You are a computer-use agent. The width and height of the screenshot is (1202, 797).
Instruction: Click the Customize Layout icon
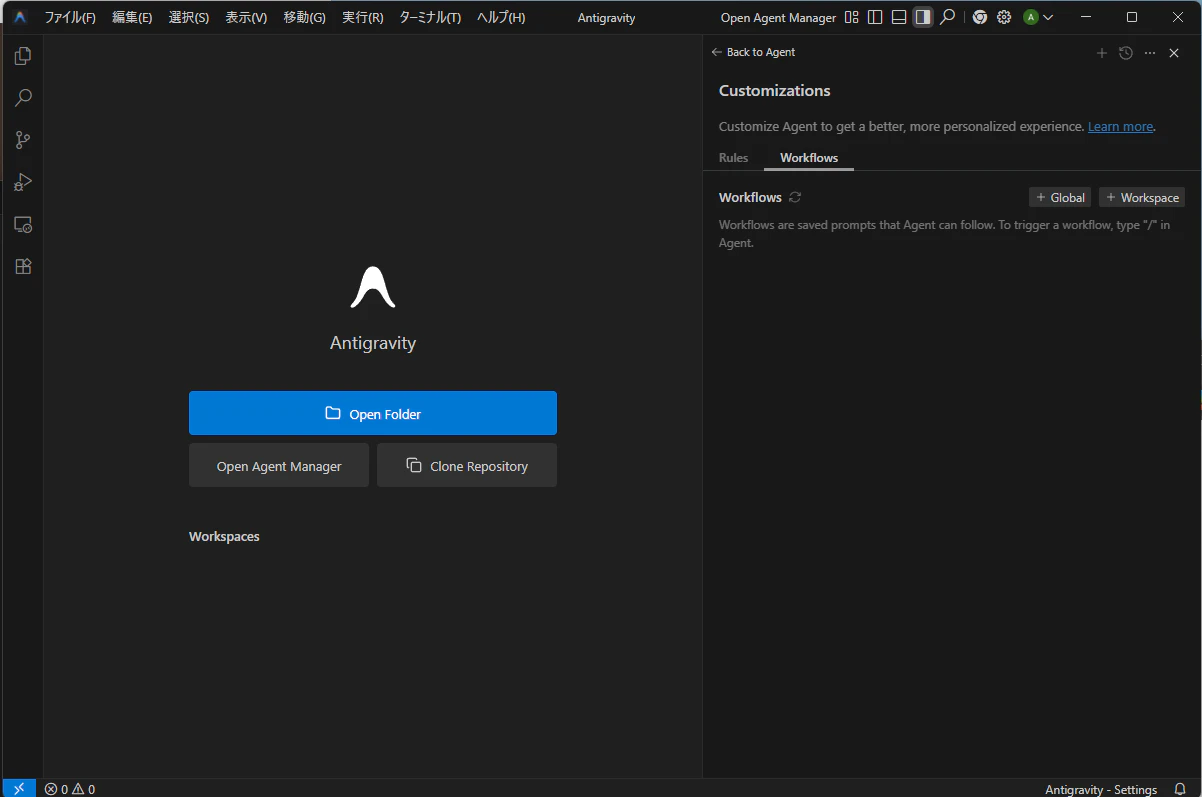(852, 17)
